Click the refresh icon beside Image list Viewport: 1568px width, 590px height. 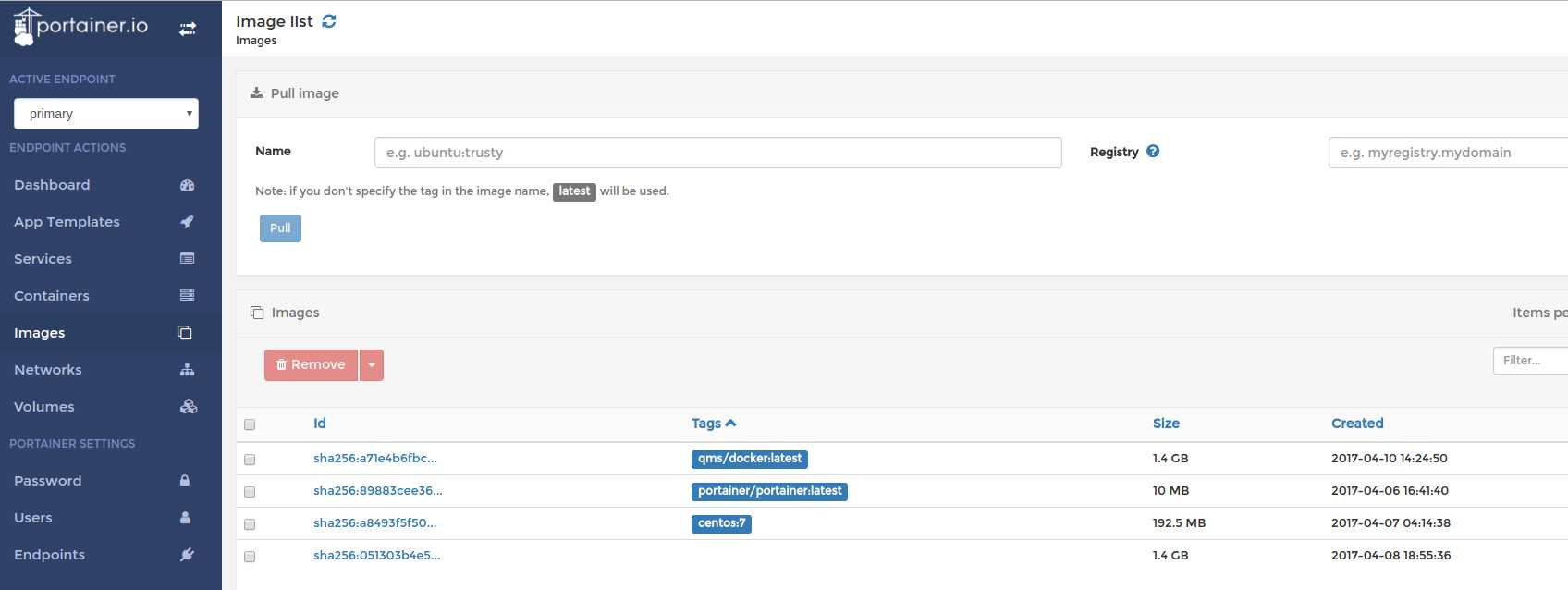pyautogui.click(x=329, y=21)
